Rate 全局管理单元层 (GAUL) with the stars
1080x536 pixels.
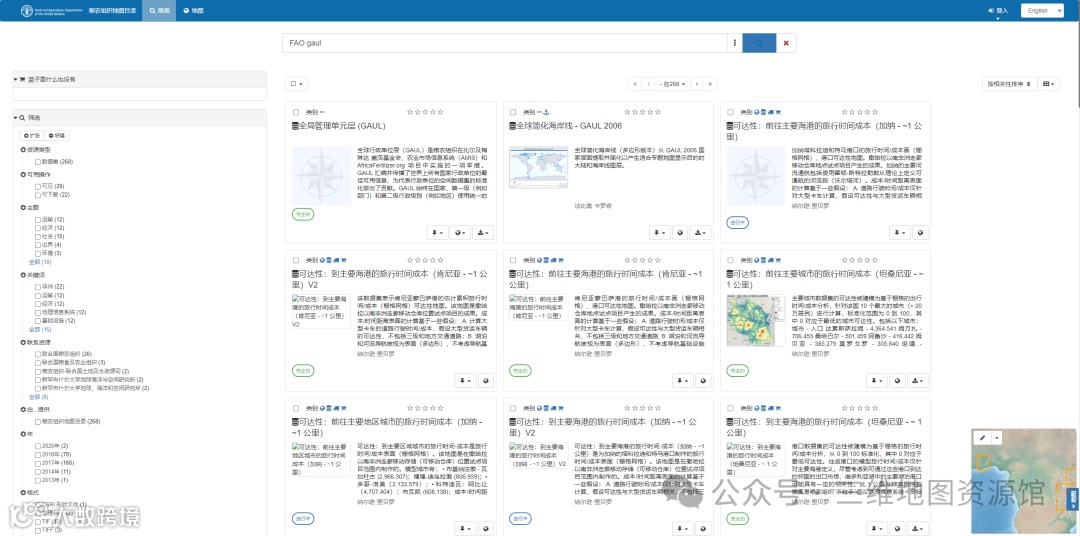(x=424, y=112)
